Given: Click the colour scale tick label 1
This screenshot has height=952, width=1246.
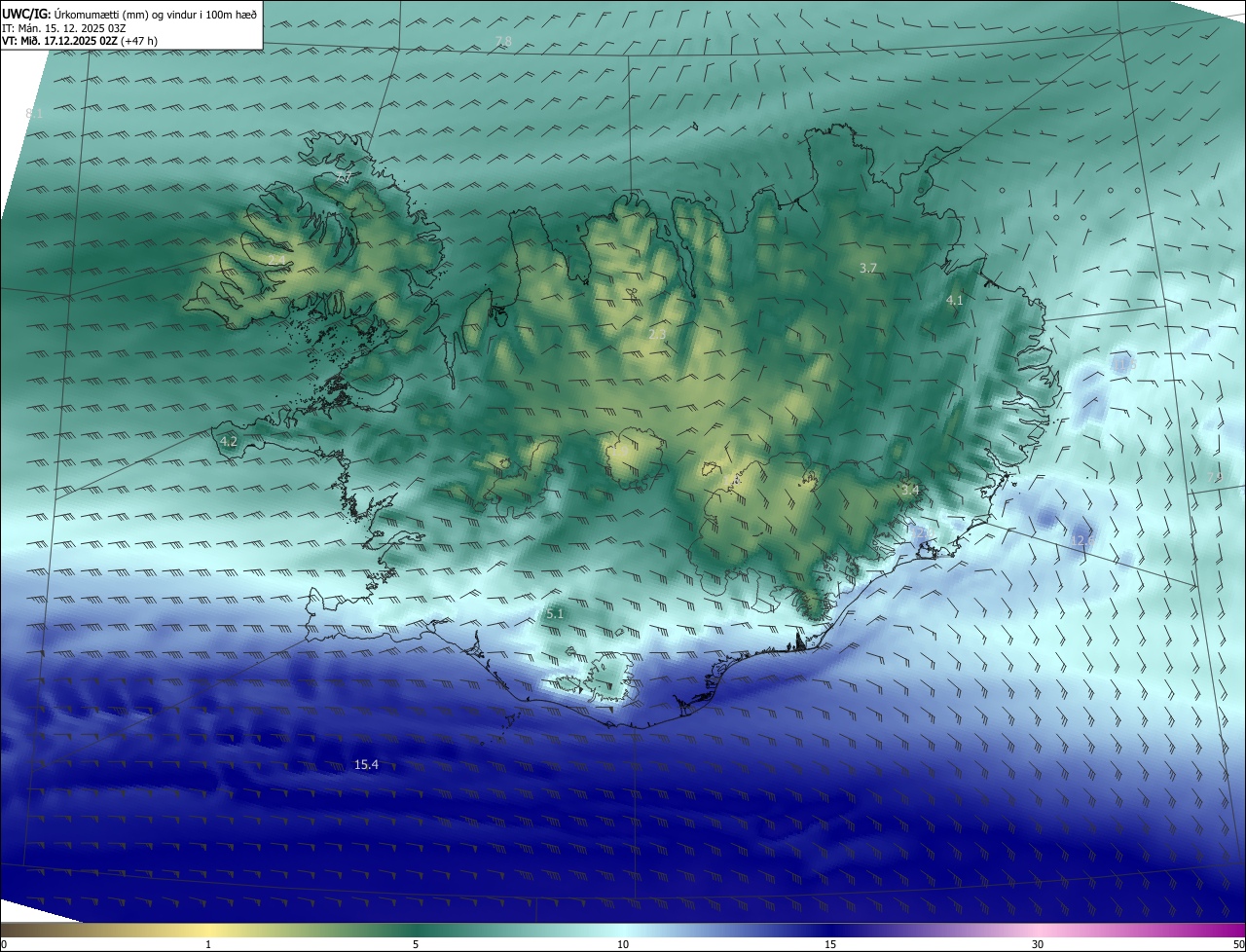Looking at the screenshot, I should pos(208,945).
